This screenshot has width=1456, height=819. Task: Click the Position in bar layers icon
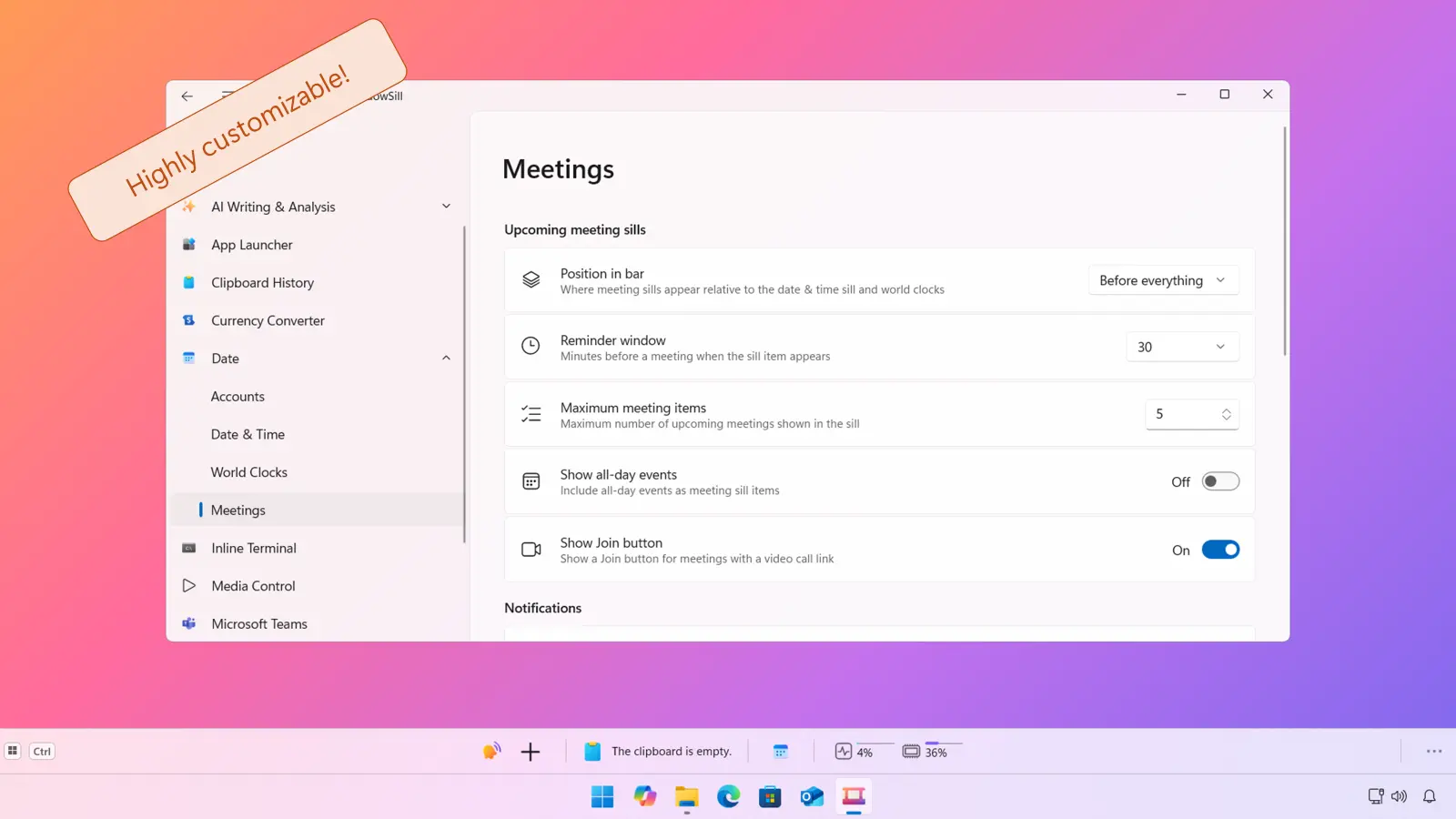(x=531, y=280)
